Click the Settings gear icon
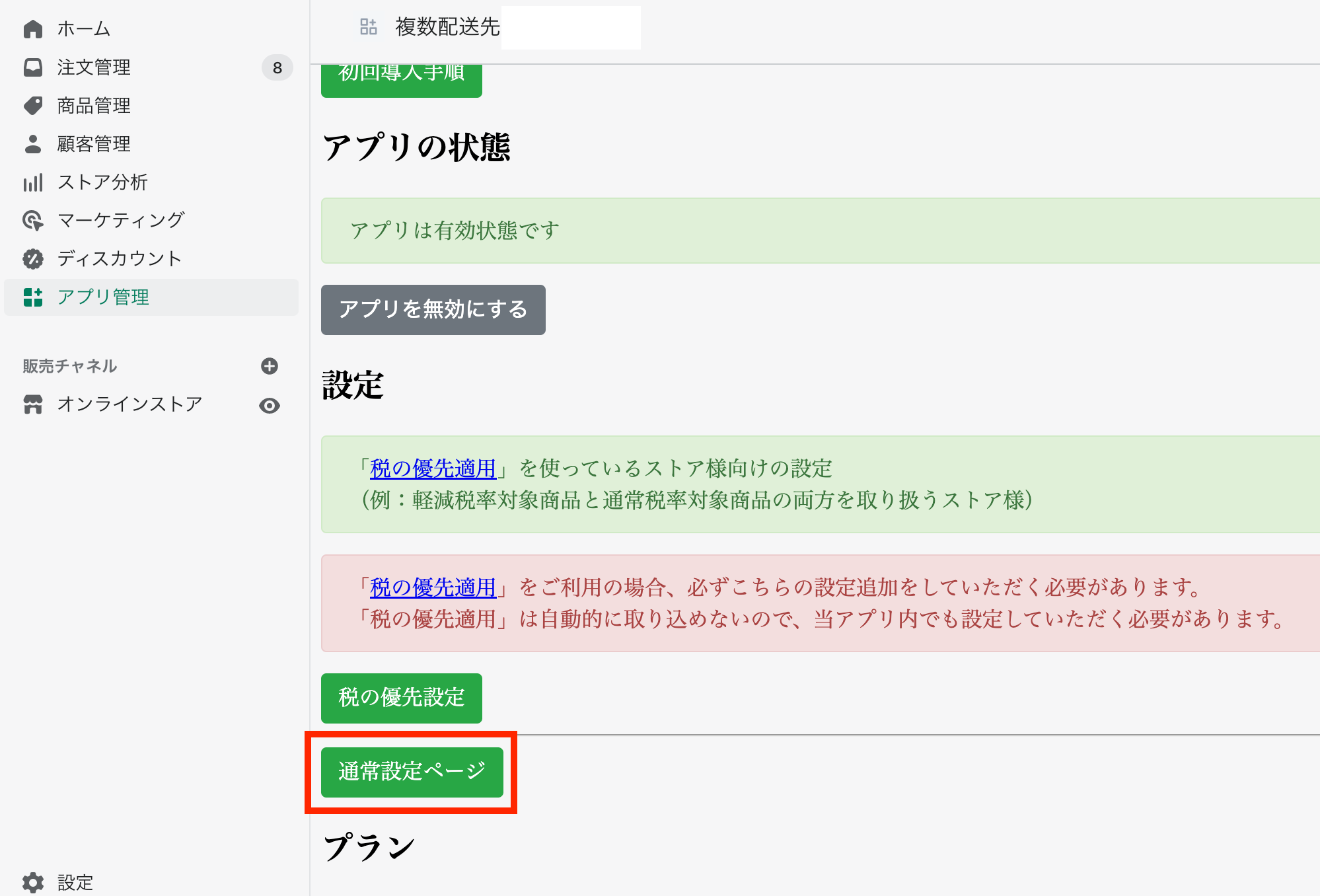The image size is (1320, 896). coord(32,882)
